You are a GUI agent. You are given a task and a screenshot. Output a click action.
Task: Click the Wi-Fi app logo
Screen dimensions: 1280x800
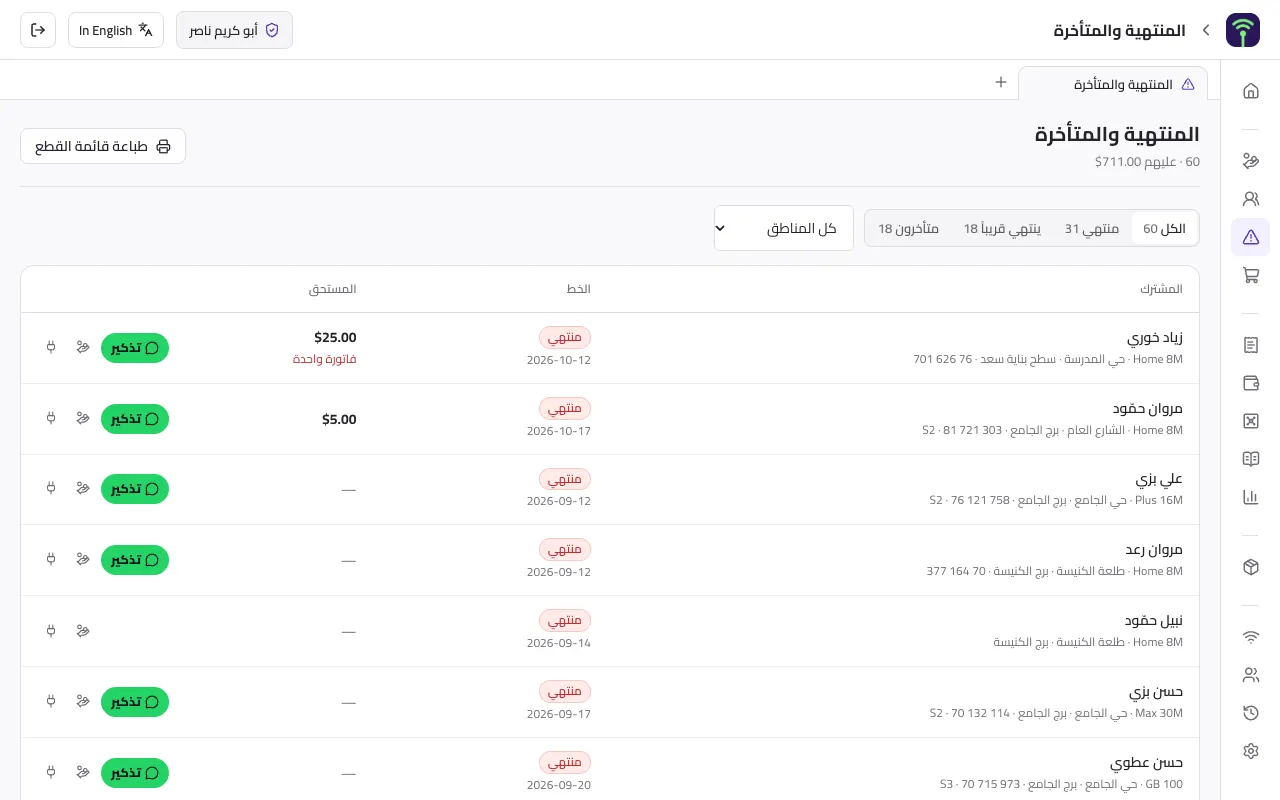click(x=1243, y=30)
